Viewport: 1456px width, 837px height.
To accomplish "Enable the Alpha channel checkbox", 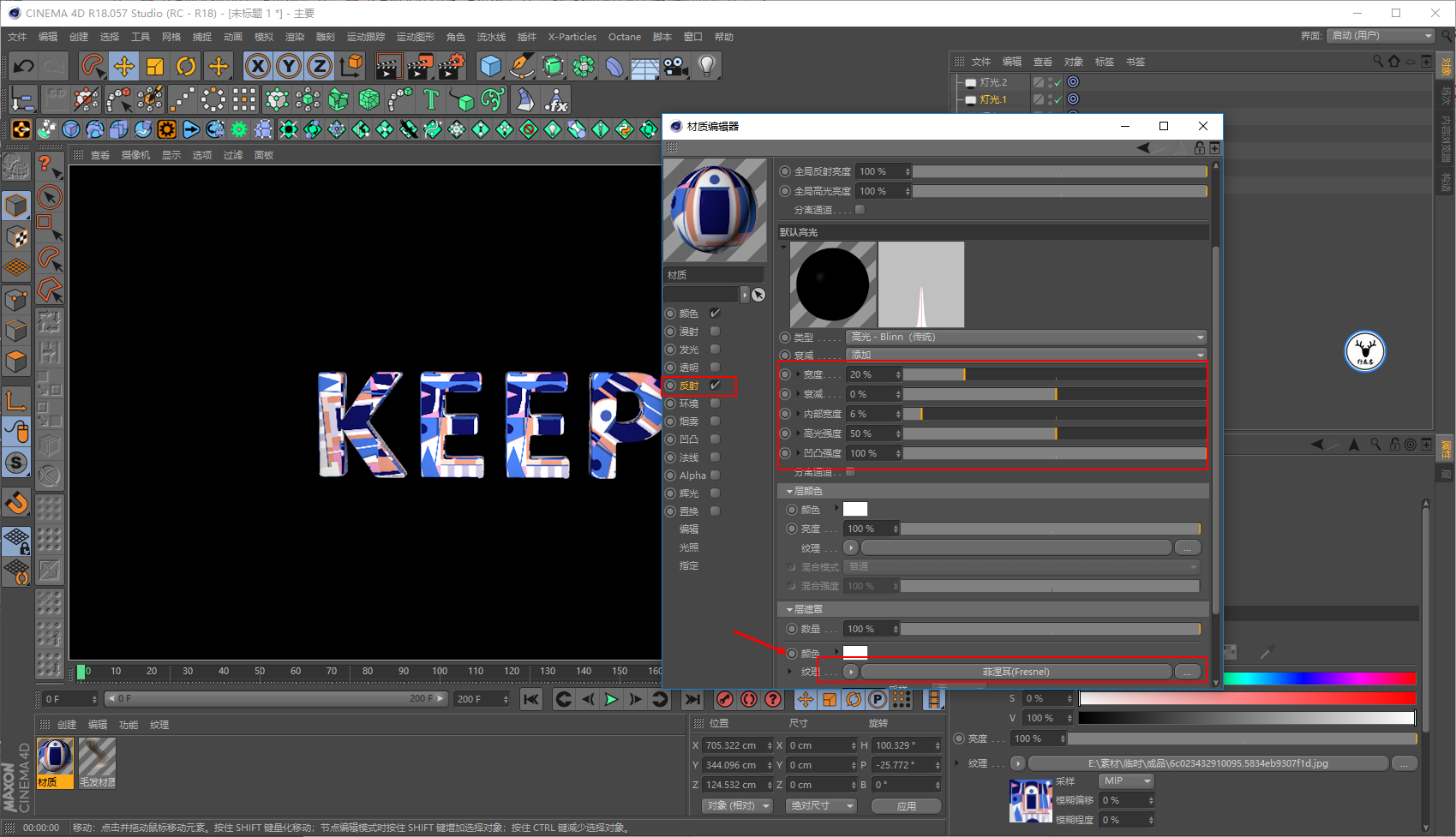I will [715, 475].
